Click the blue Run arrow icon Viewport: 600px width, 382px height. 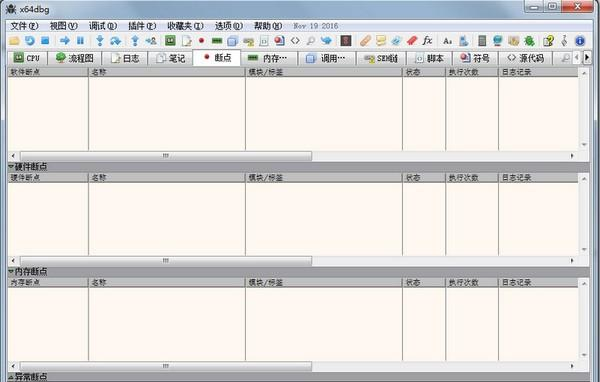click(65, 41)
